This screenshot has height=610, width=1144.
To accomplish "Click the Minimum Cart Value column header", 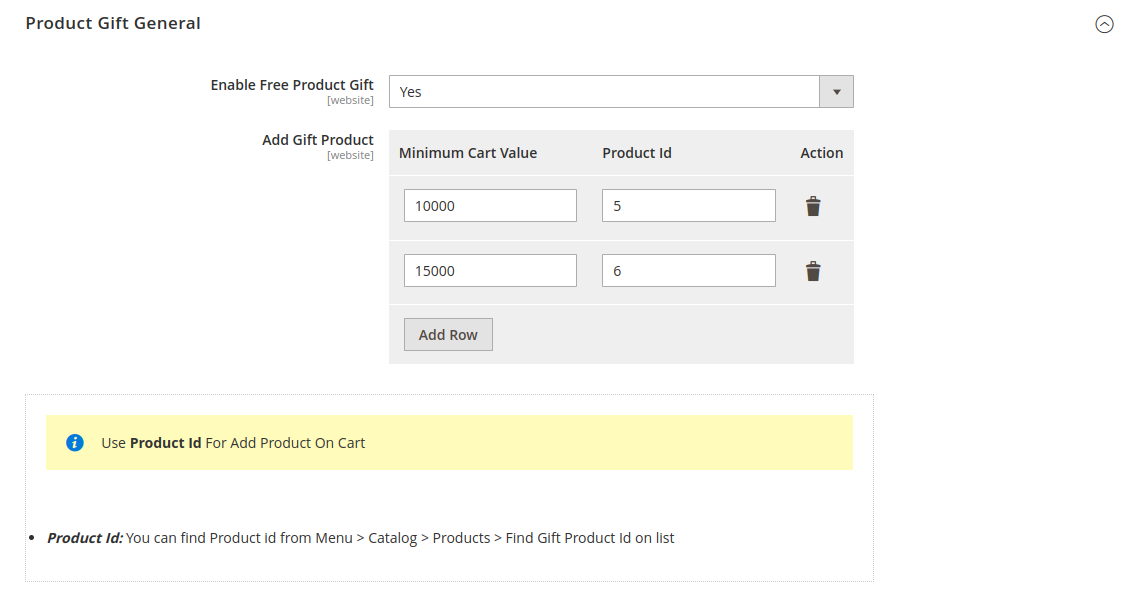I will tap(468, 153).
